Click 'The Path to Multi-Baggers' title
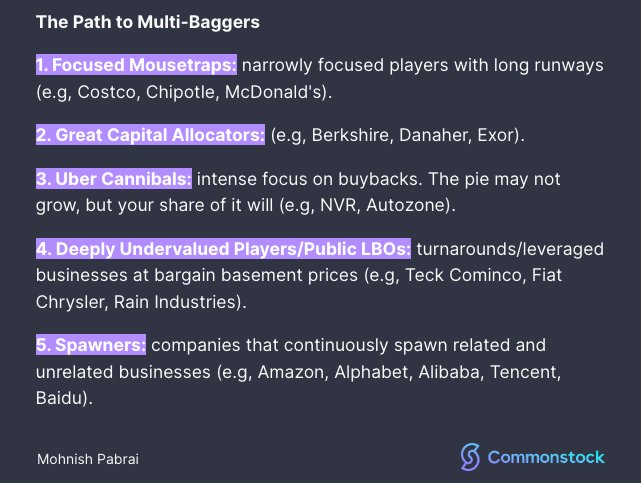Image resolution: width=641 pixels, height=483 pixels. [x=148, y=22]
